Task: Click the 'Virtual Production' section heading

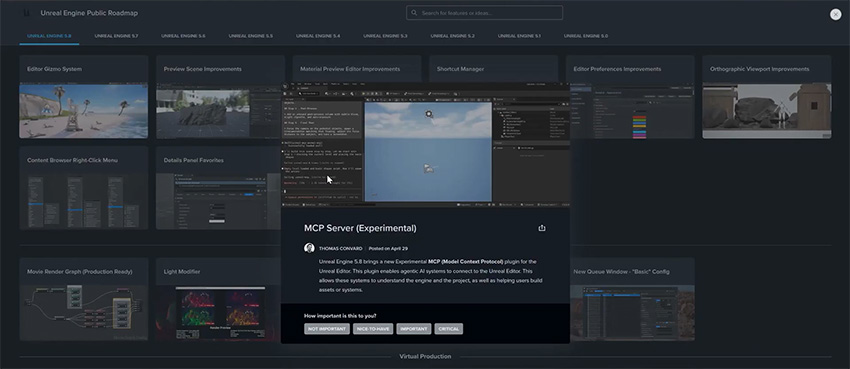Action: click(x=425, y=357)
